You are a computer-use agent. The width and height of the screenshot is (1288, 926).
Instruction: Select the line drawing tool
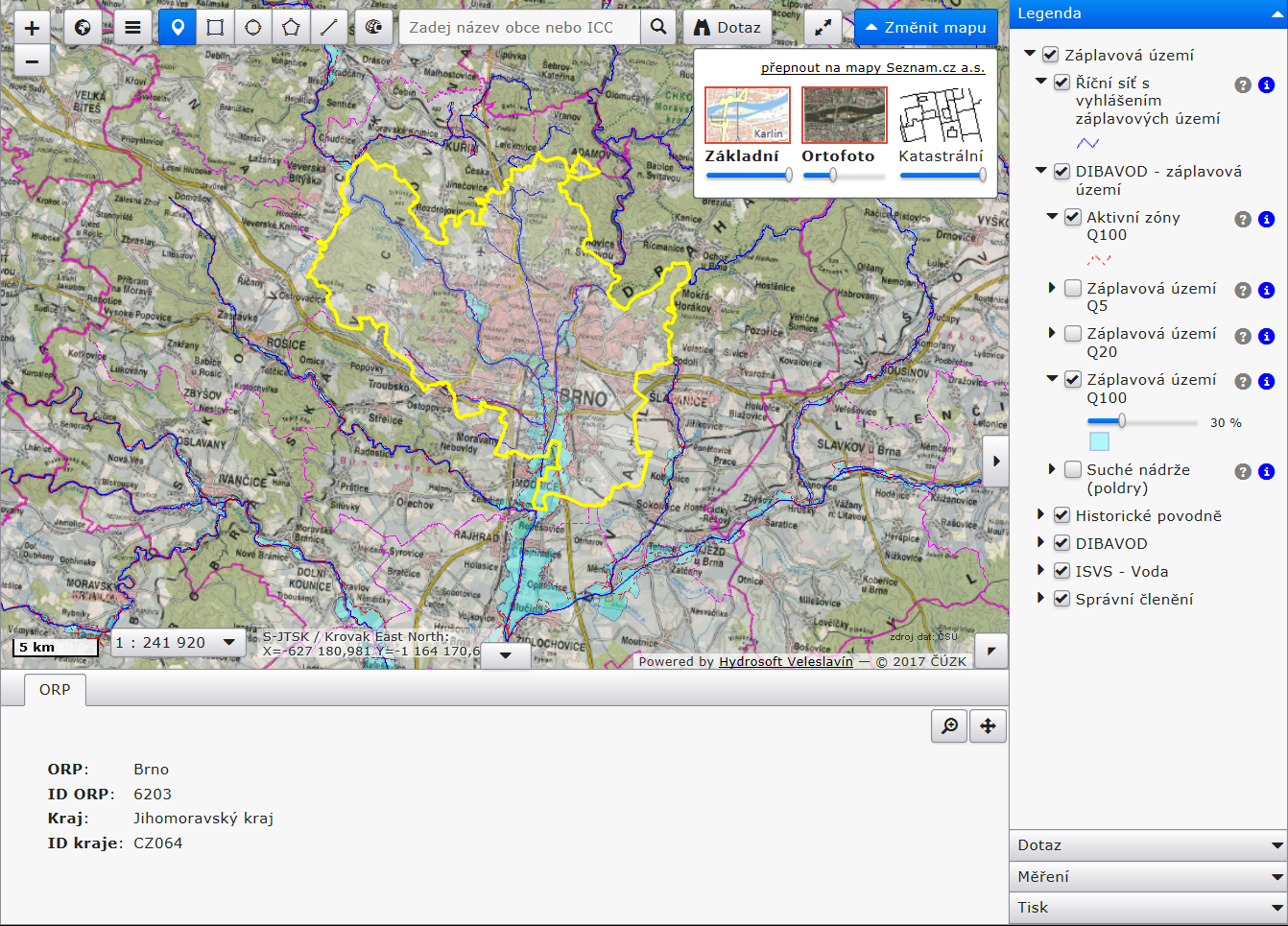[x=328, y=28]
